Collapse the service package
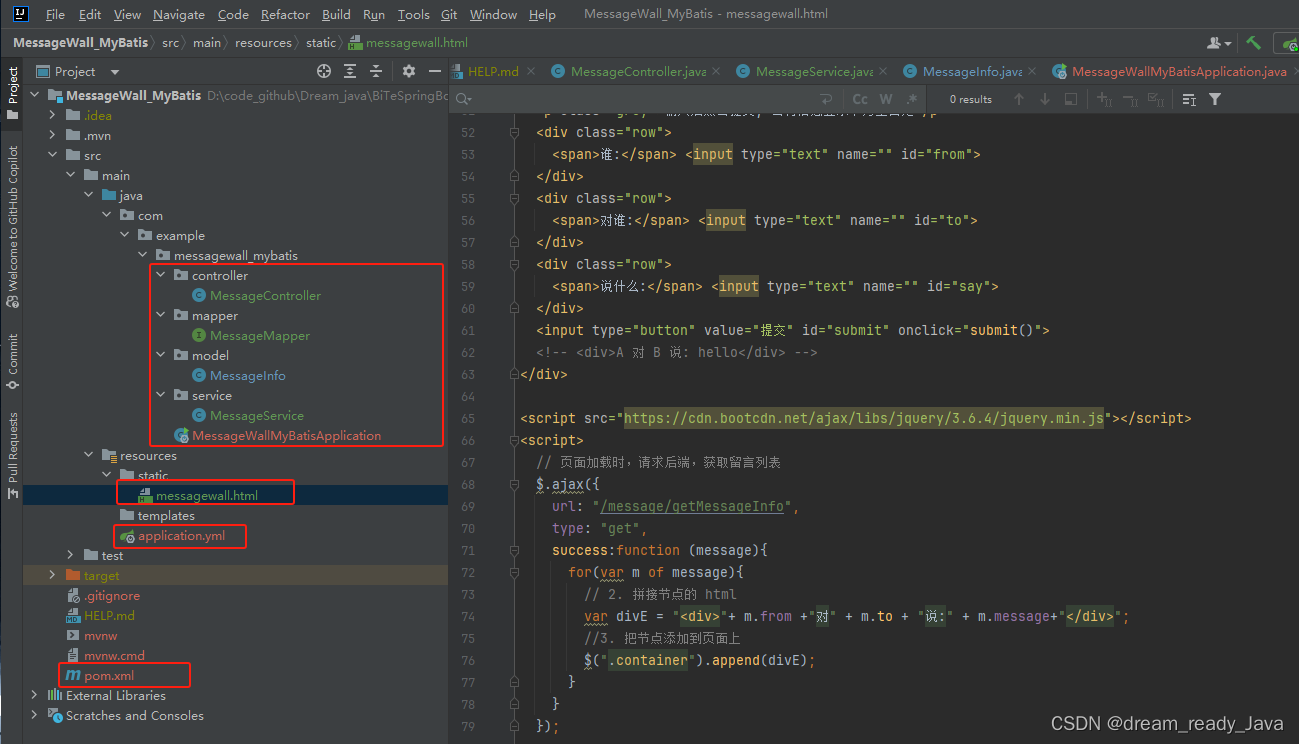Viewport: 1299px width, 744px height. click(161, 395)
